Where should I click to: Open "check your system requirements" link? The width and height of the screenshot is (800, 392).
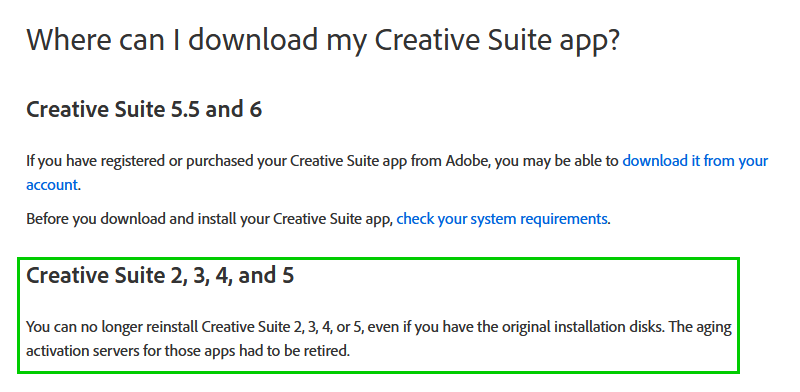coord(502,219)
